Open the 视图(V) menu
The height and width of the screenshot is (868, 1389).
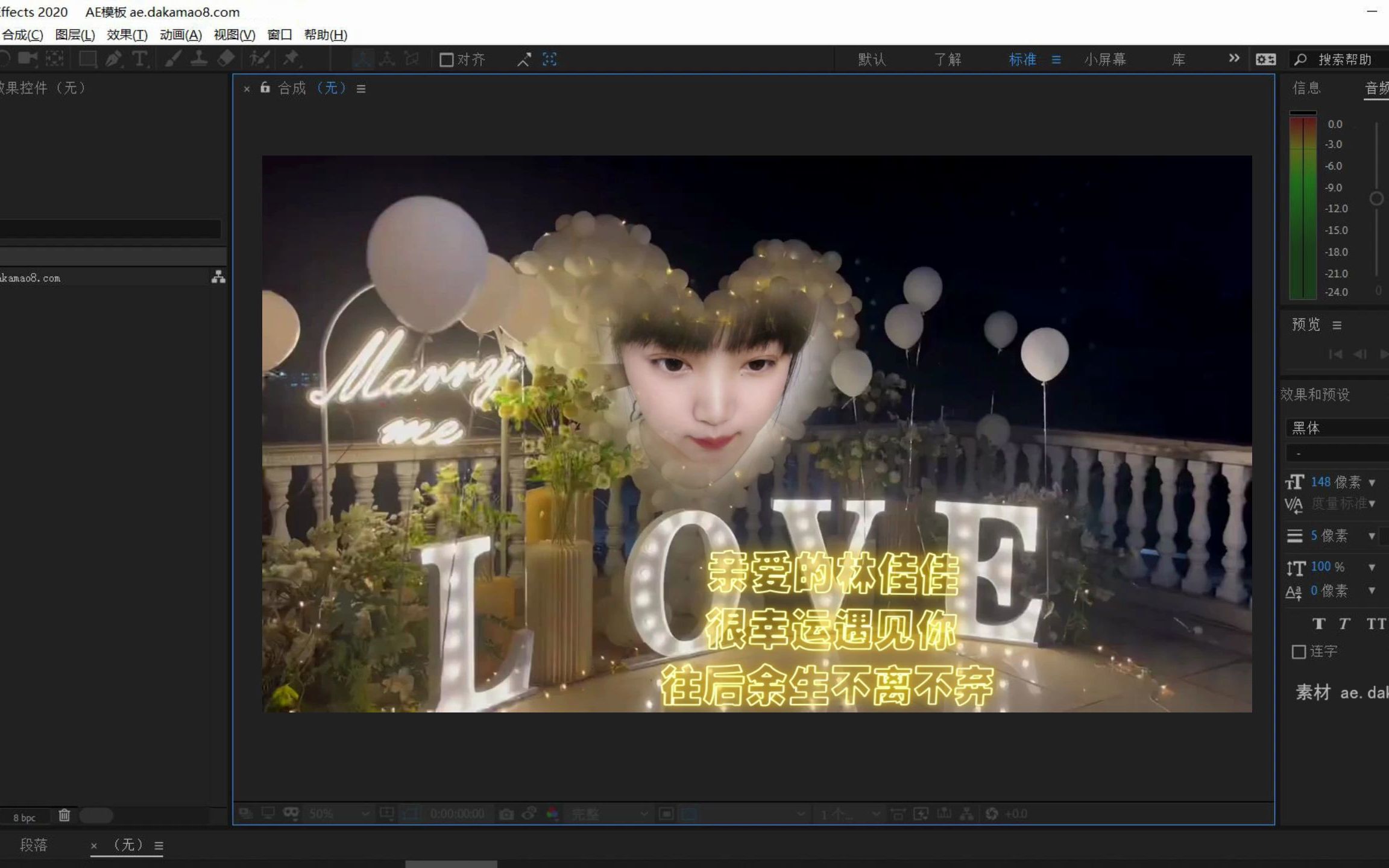coord(235,35)
